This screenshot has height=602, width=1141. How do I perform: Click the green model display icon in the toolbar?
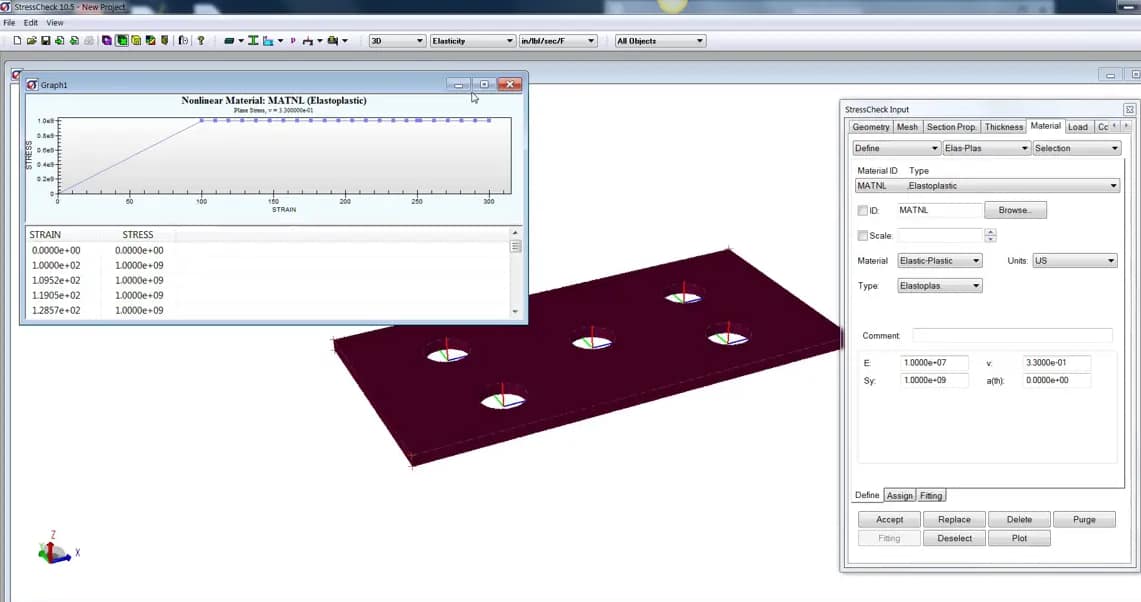[121, 40]
